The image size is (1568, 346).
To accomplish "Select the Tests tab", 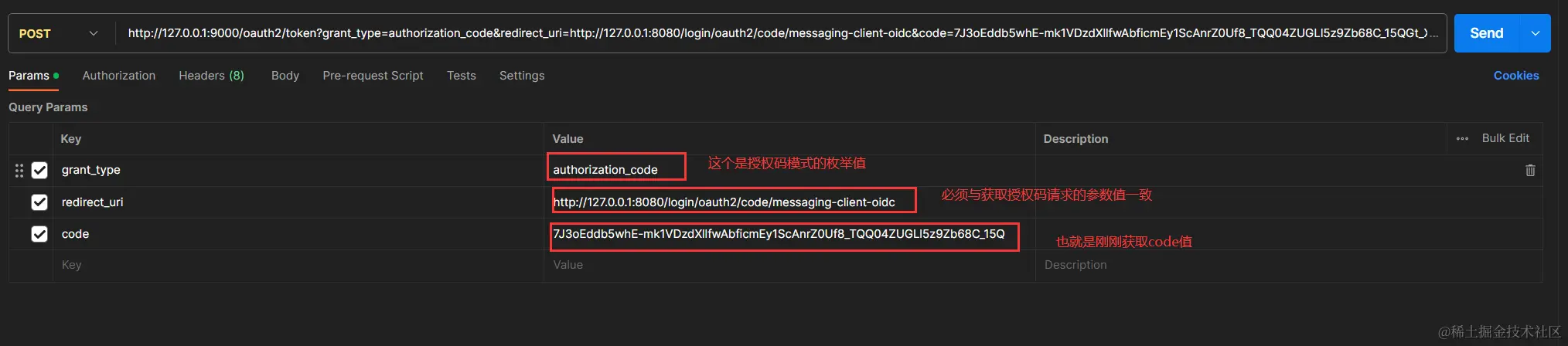I will coord(462,76).
